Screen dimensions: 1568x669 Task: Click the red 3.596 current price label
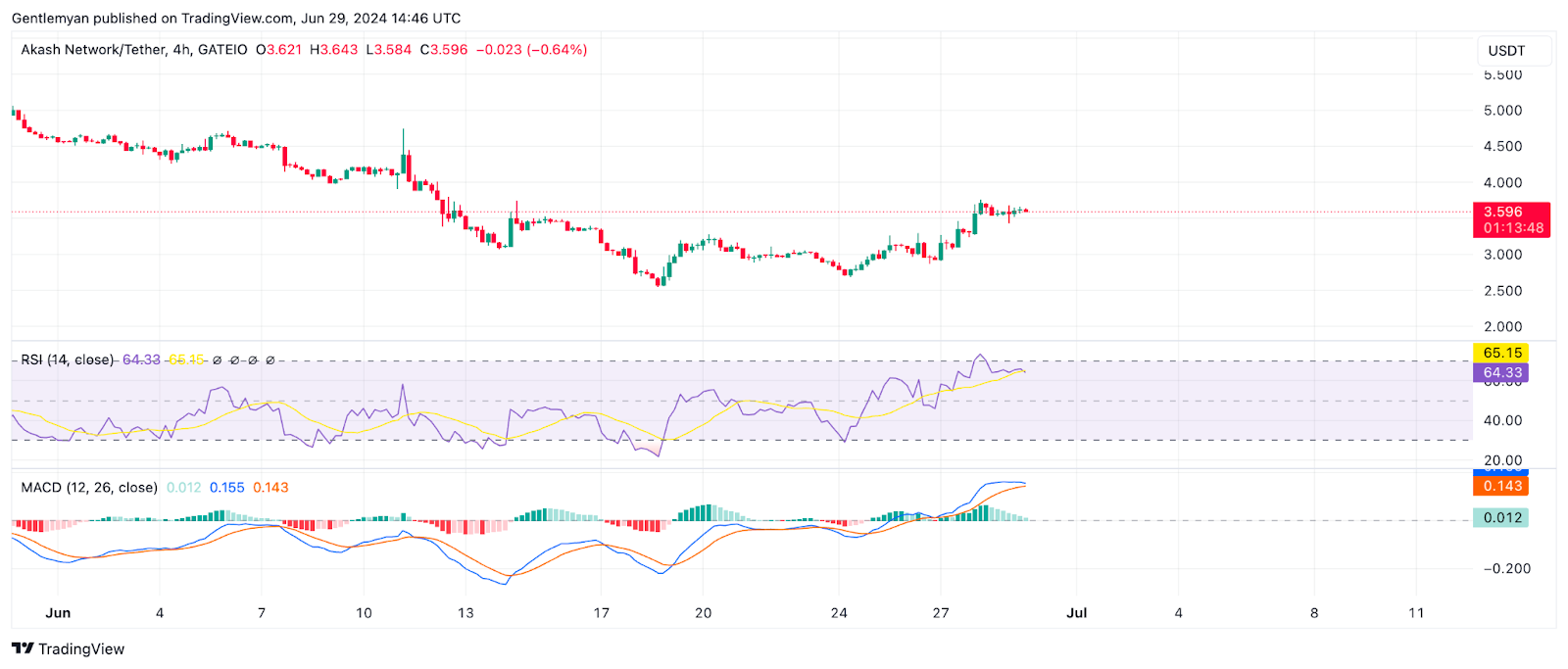tap(1502, 212)
